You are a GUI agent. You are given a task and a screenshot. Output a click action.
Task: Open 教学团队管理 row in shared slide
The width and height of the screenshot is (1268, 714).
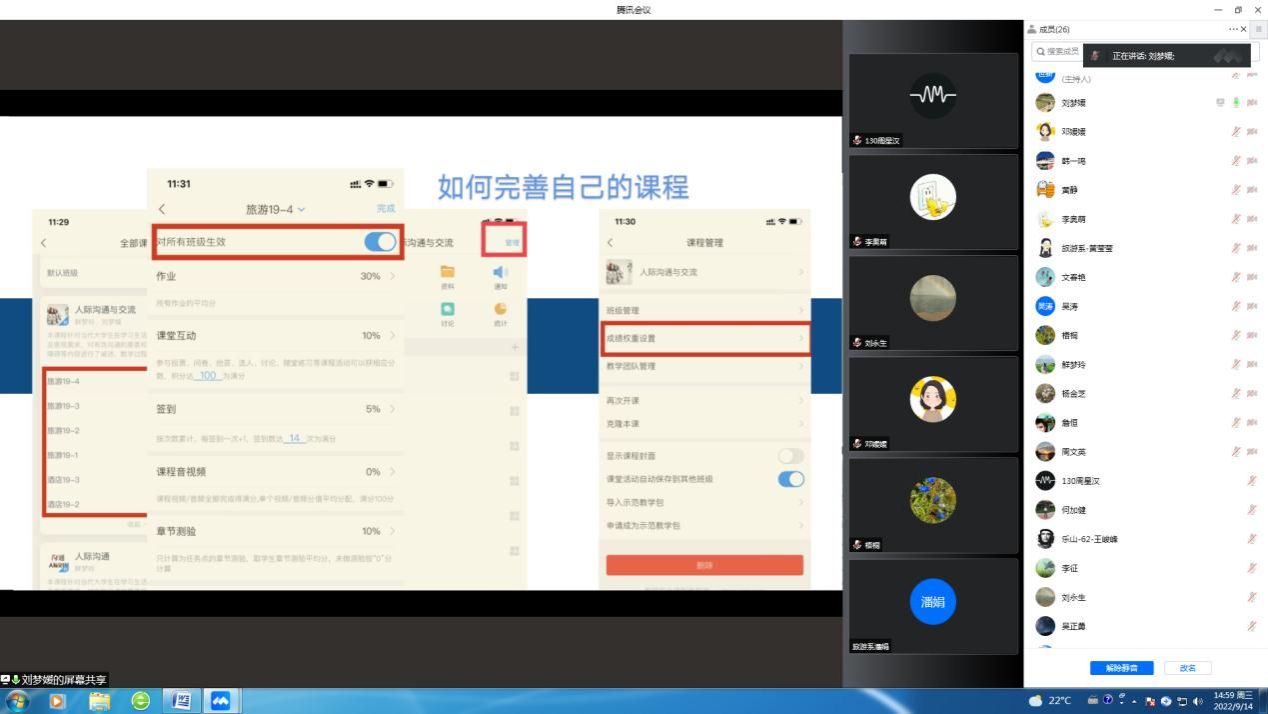point(705,366)
